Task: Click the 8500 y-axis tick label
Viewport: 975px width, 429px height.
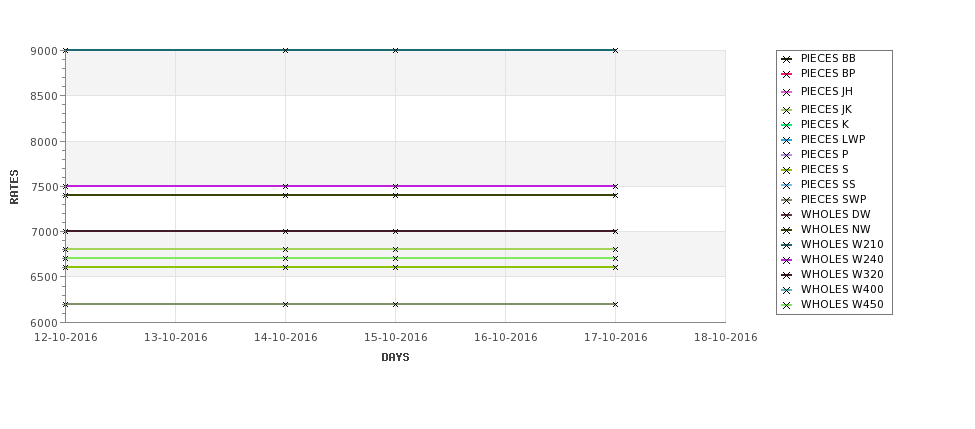Action: (x=43, y=96)
